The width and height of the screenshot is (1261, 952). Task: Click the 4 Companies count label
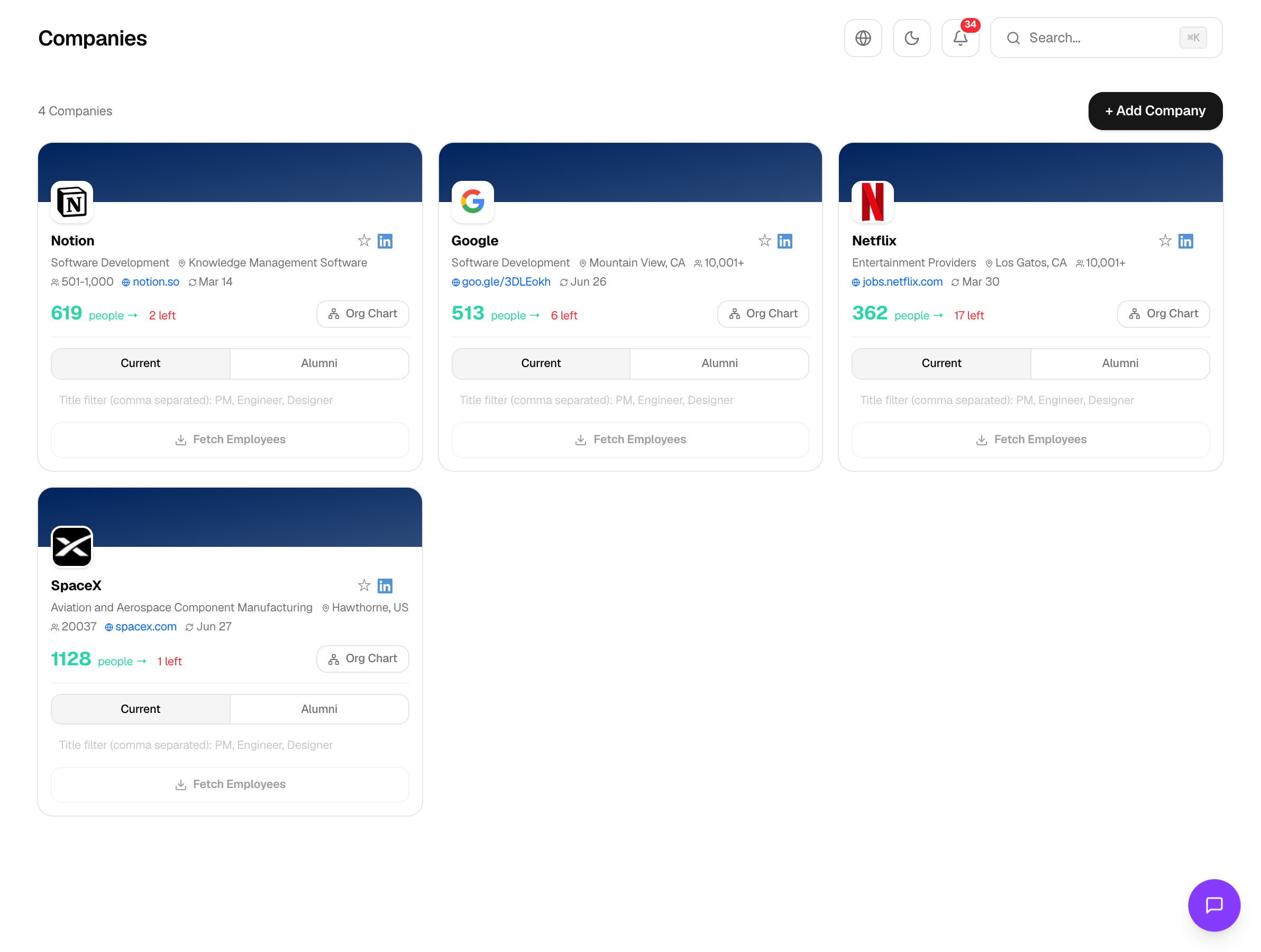(75, 111)
